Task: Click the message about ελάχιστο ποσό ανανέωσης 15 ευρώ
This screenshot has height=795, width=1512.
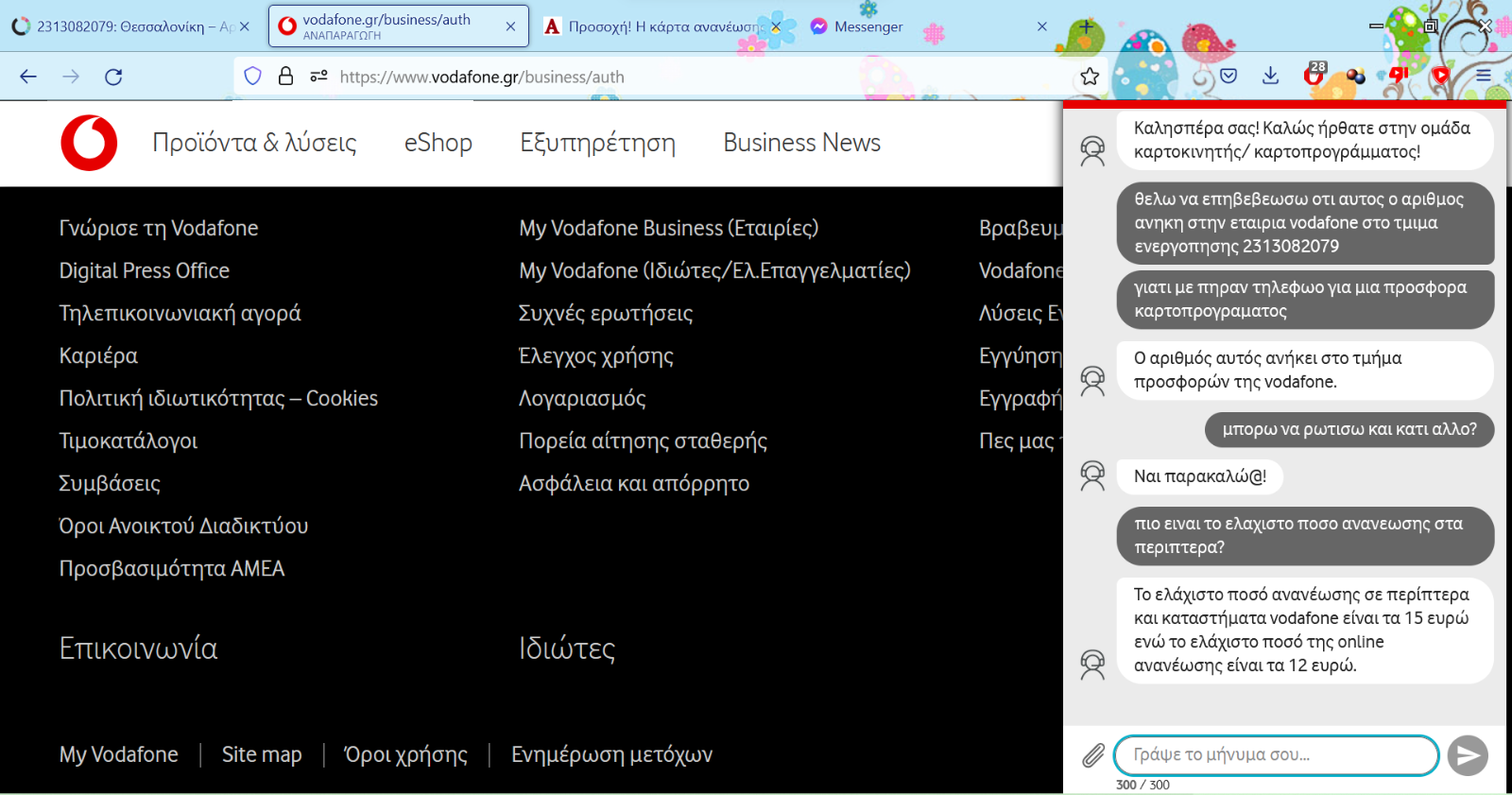Action: 1304,630
